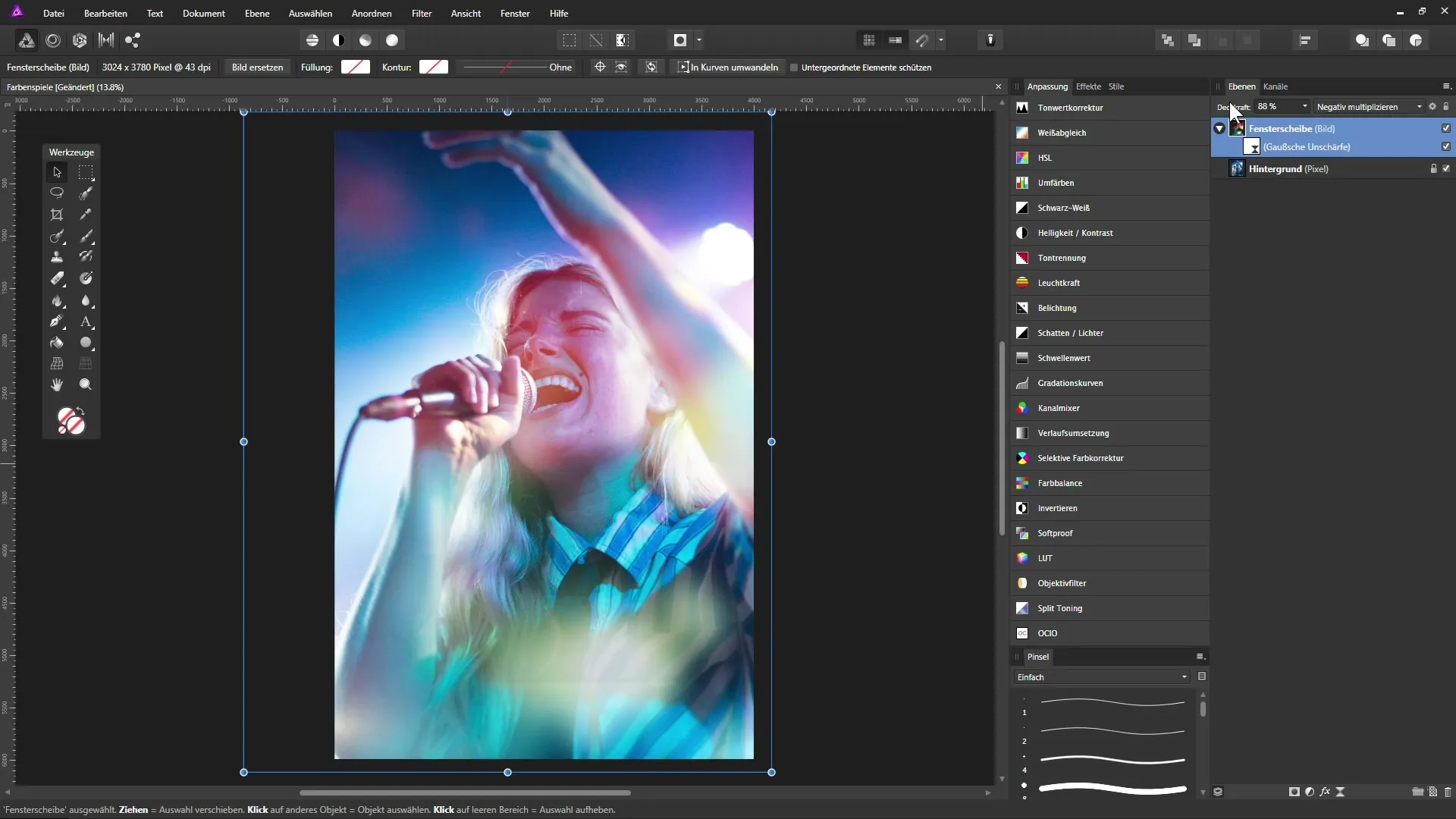This screenshot has height=819, width=1456.
Task: Click the Füllung fill color swatch
Action: (355, 67)
